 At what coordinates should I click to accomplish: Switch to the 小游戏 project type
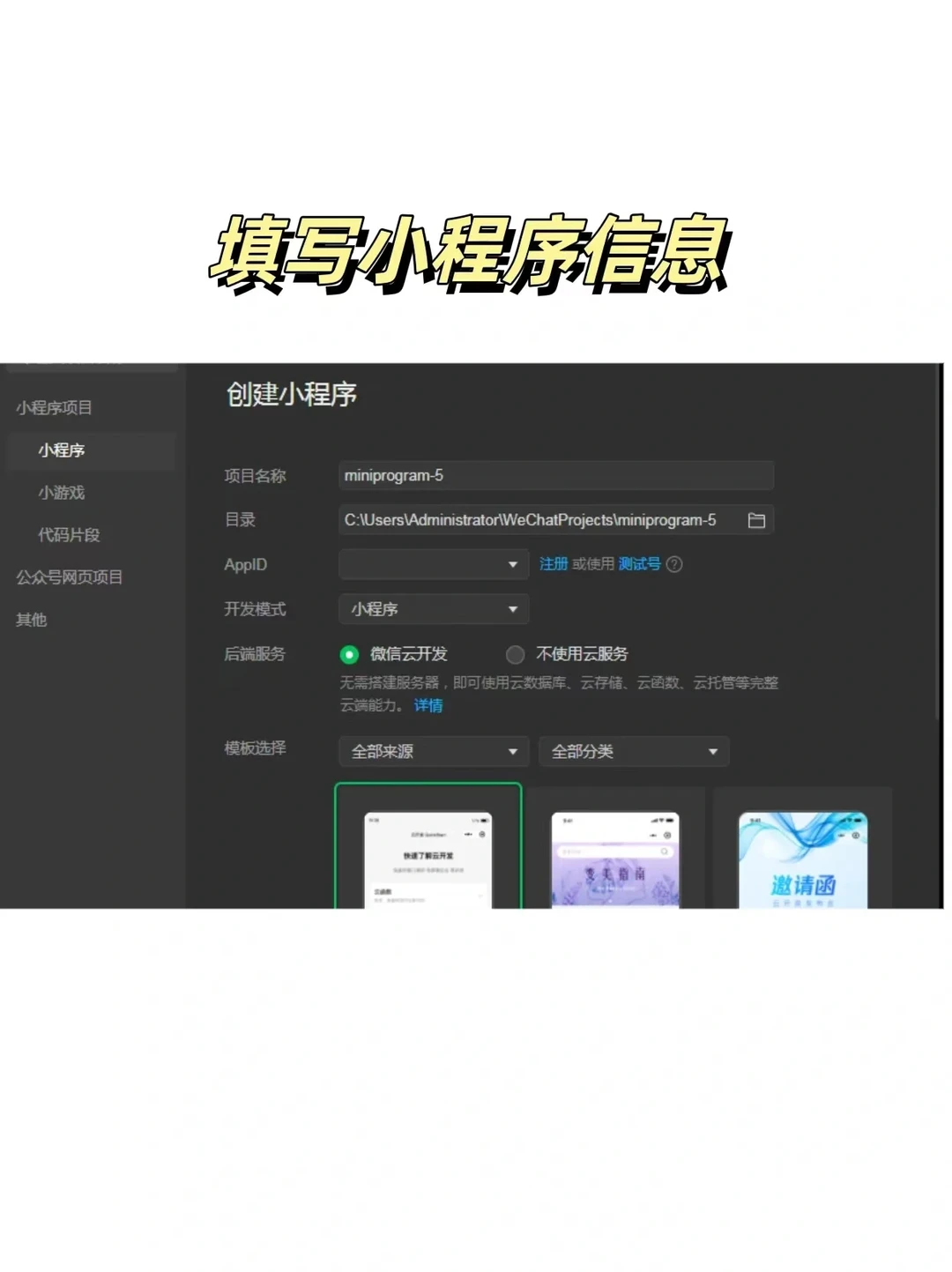click(x=59, y=493)
